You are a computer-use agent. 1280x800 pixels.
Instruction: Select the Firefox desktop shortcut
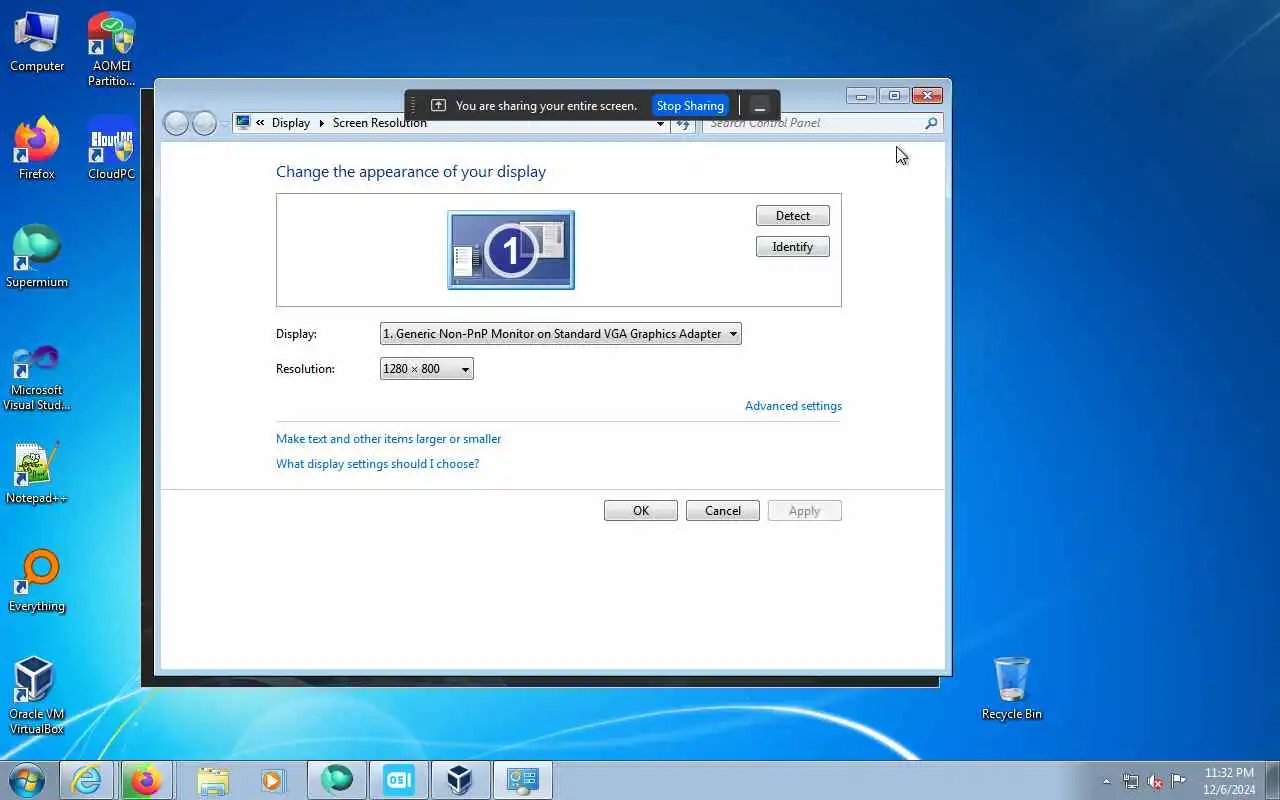click(37, 150)
